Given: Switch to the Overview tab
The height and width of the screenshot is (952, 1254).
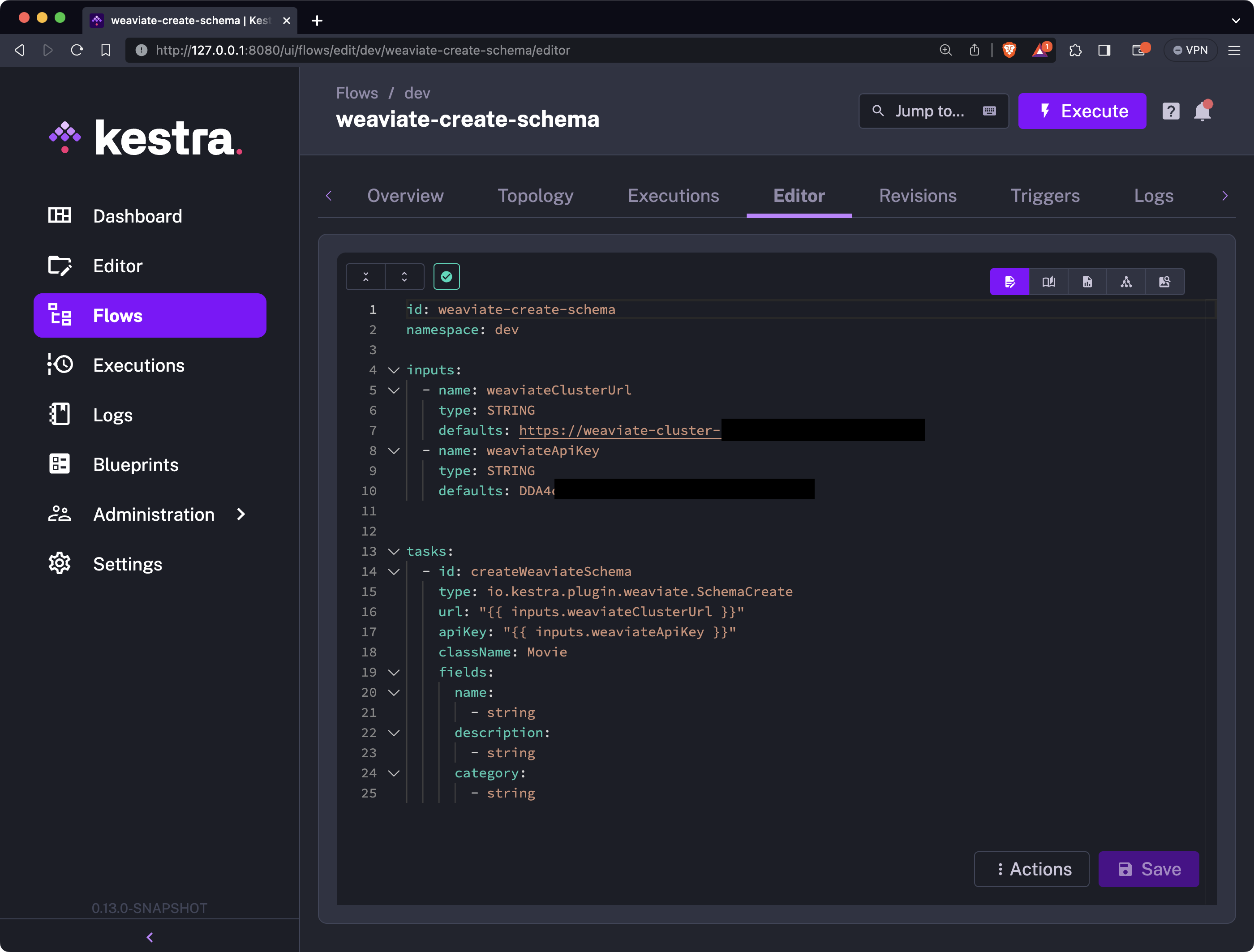Looking at the screenshot, I should [x=405, y=196].
